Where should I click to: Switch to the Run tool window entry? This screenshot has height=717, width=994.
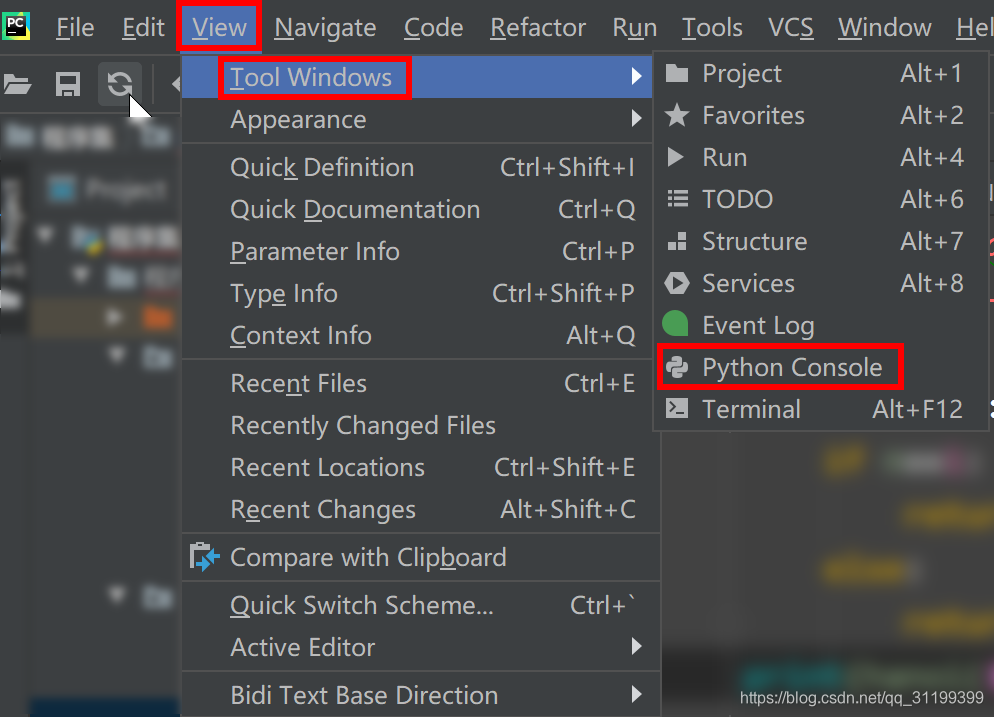coord(724,157)
